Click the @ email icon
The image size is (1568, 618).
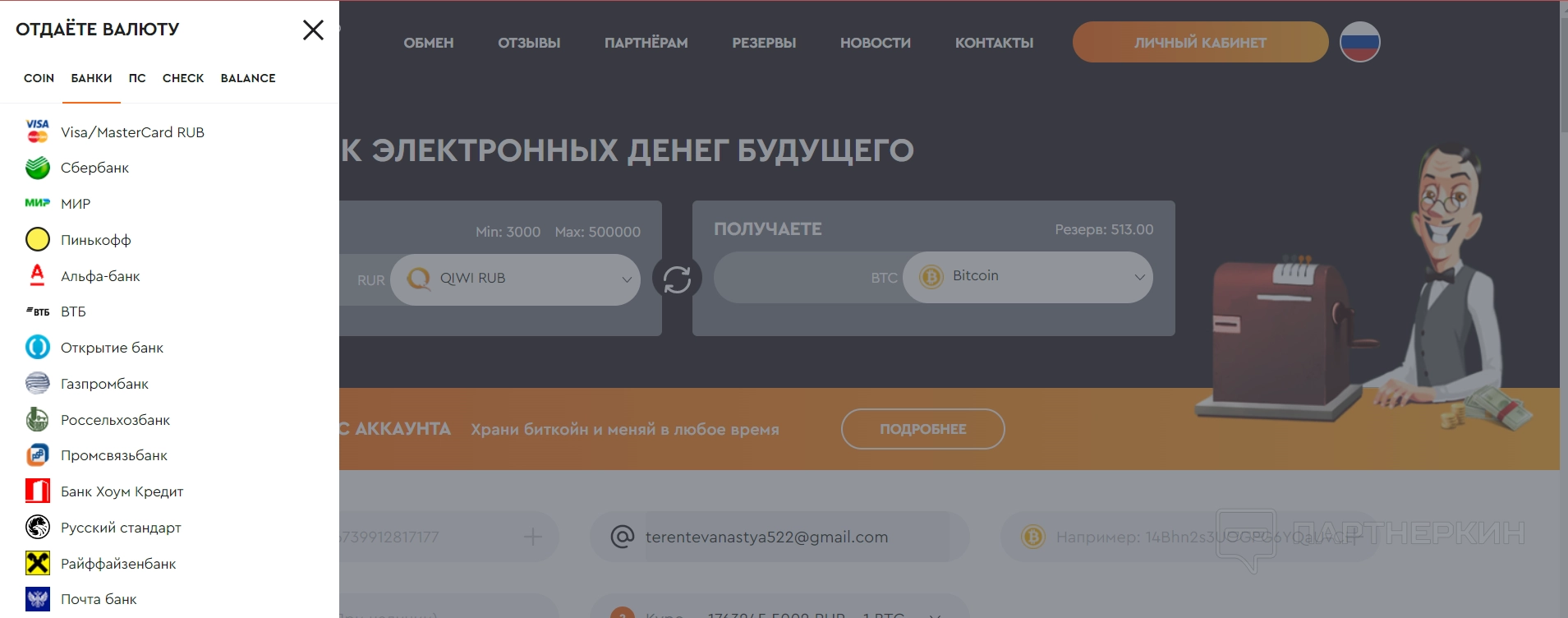tap(623, 537)
